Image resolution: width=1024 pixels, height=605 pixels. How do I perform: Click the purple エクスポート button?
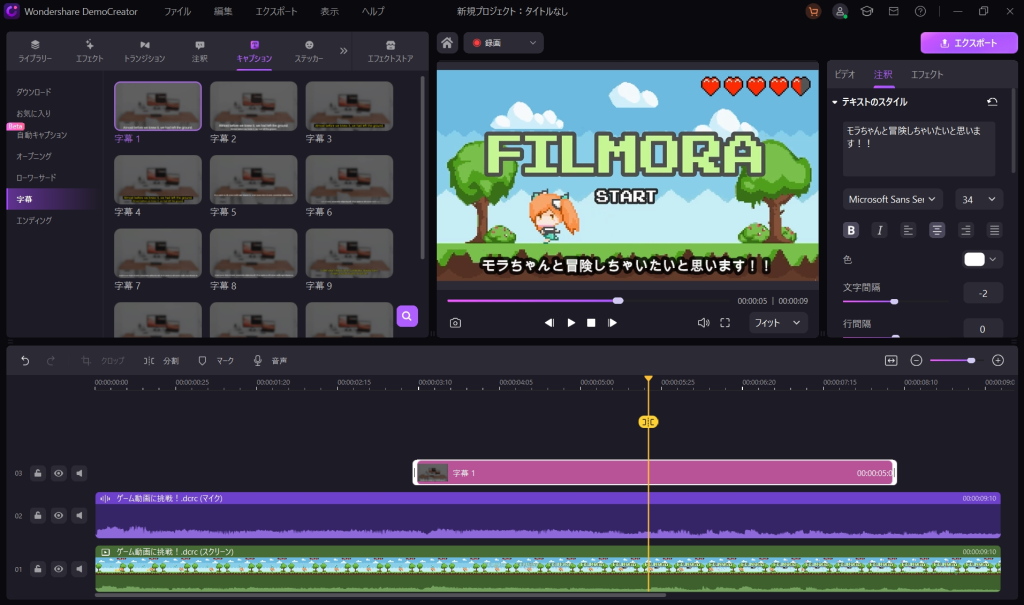click(968, 43)
